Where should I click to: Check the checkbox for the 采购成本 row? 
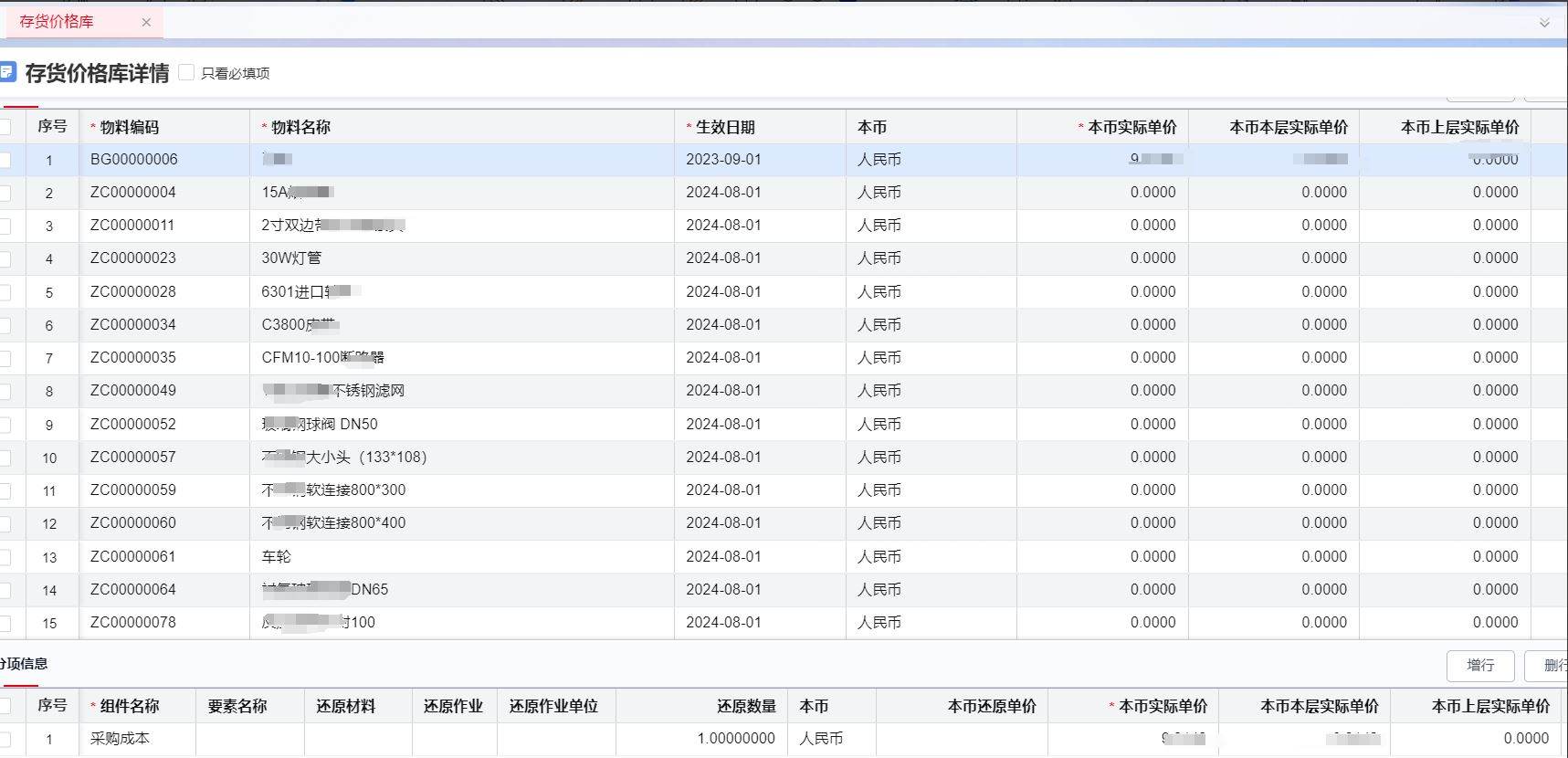pyautogui.click(x=5, y=739)
